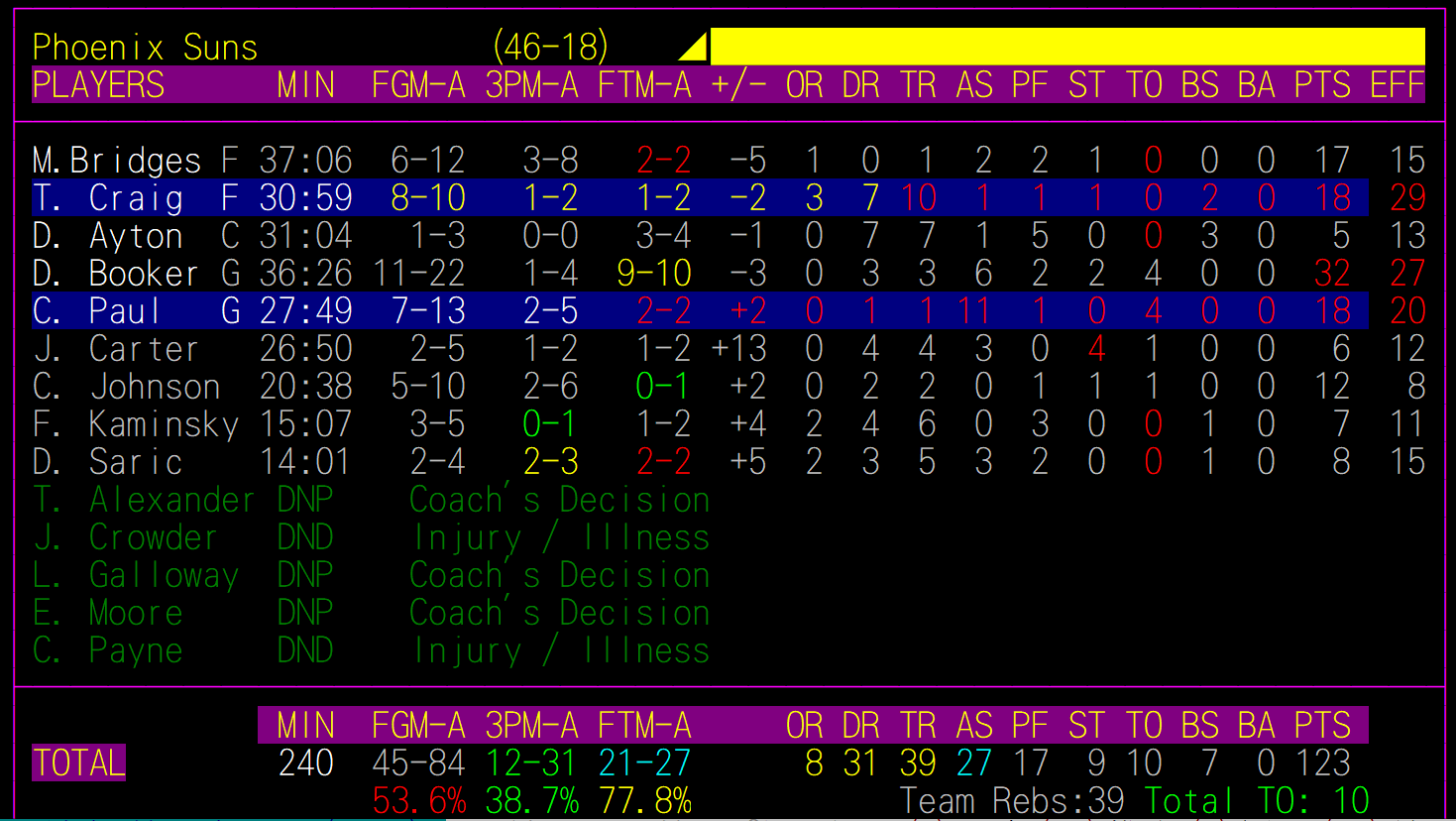Viewport: 1456px width, 821px height.
Task: Click E. Moore's Coach's Decision note
Action: (560, 613)
